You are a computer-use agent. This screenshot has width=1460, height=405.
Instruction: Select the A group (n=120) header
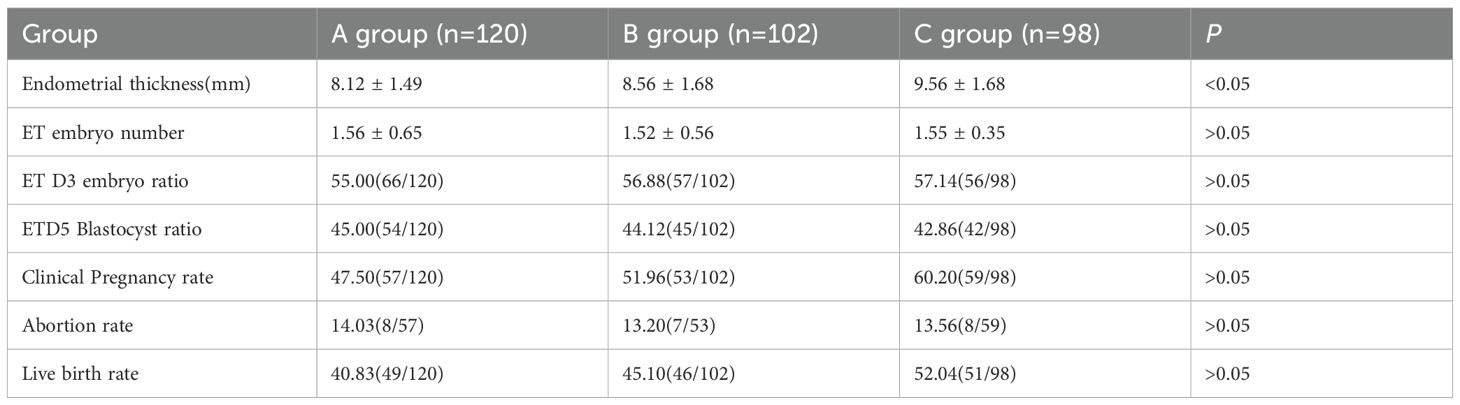point(430,35)
